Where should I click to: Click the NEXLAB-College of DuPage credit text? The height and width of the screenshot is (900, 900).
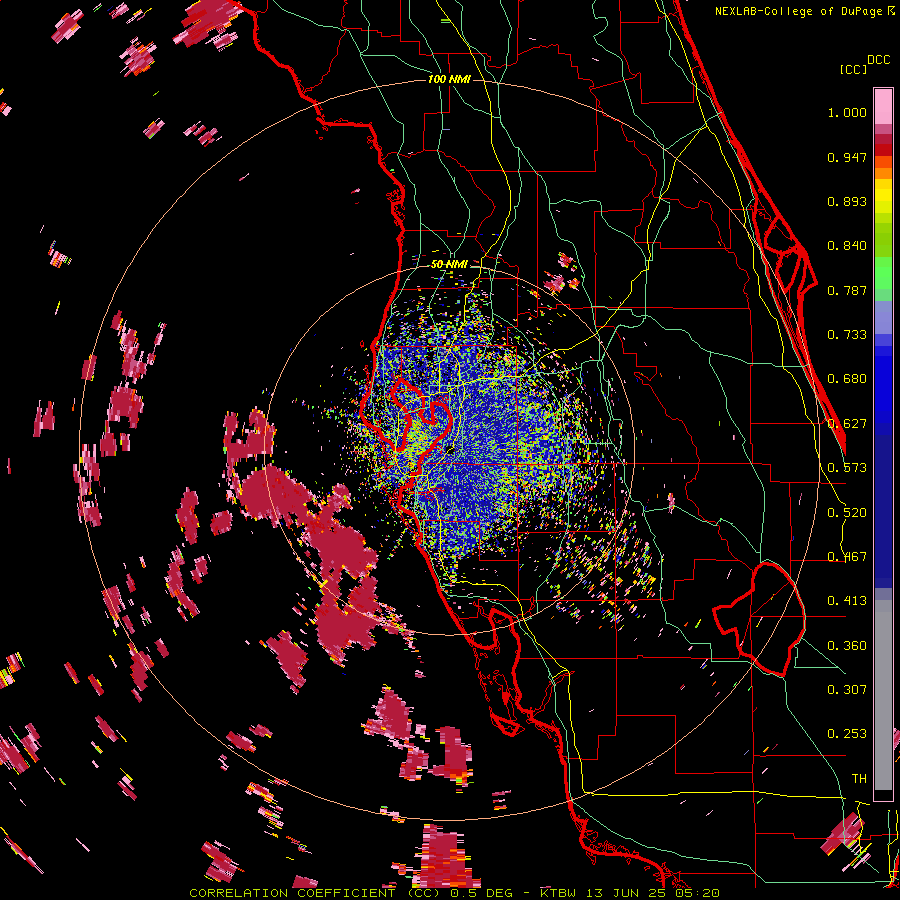pos(800,11)
